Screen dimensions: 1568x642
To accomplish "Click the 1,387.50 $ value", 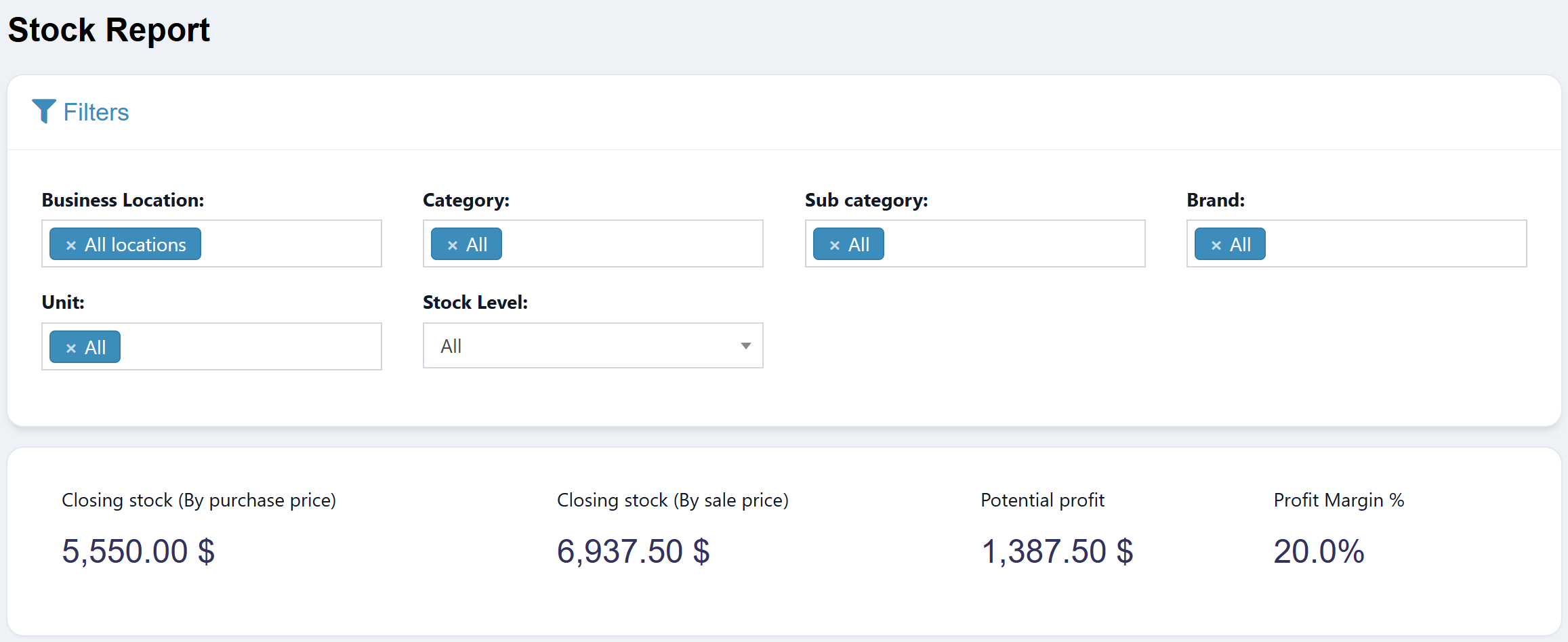I will [x=1057, y=551].
